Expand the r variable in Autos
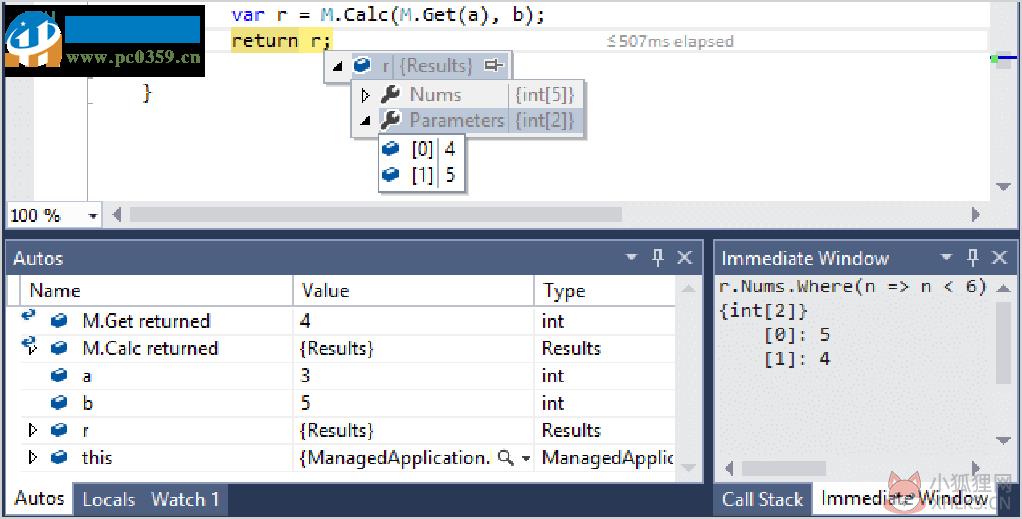Viewport: 1022px width, 519px height. point(33,430)
